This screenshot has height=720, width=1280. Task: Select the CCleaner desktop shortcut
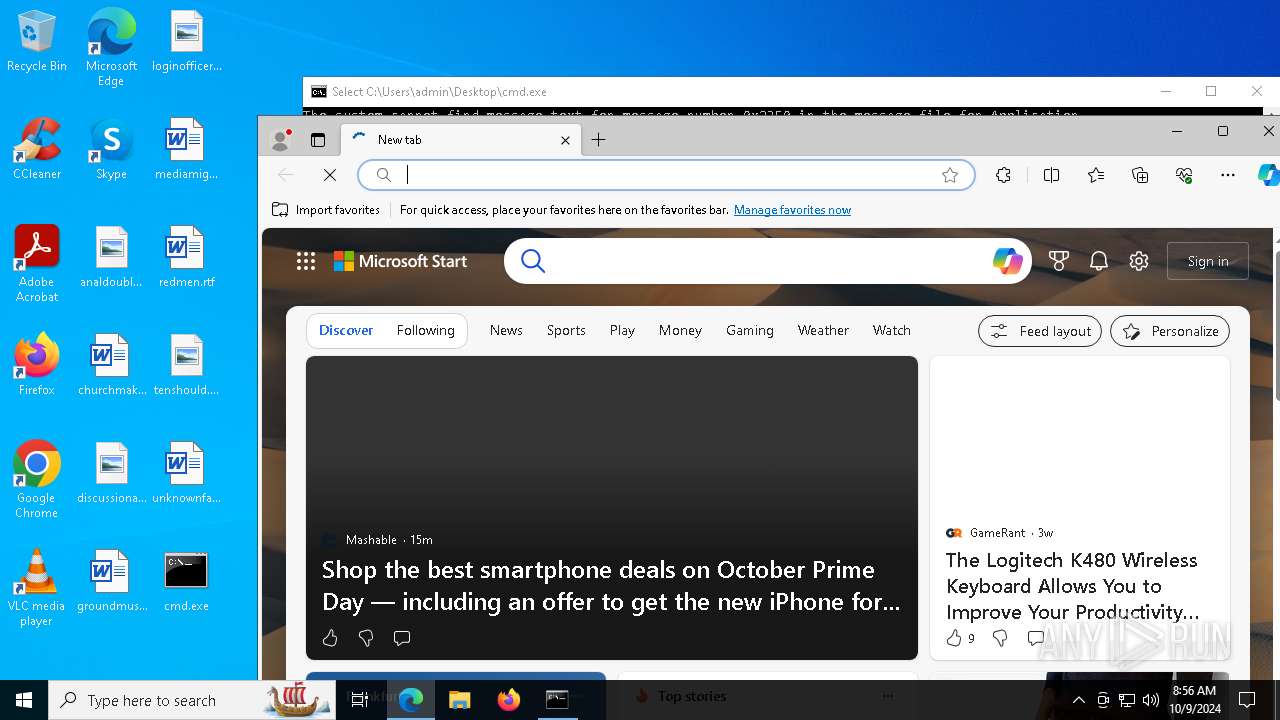click(37, 150)
